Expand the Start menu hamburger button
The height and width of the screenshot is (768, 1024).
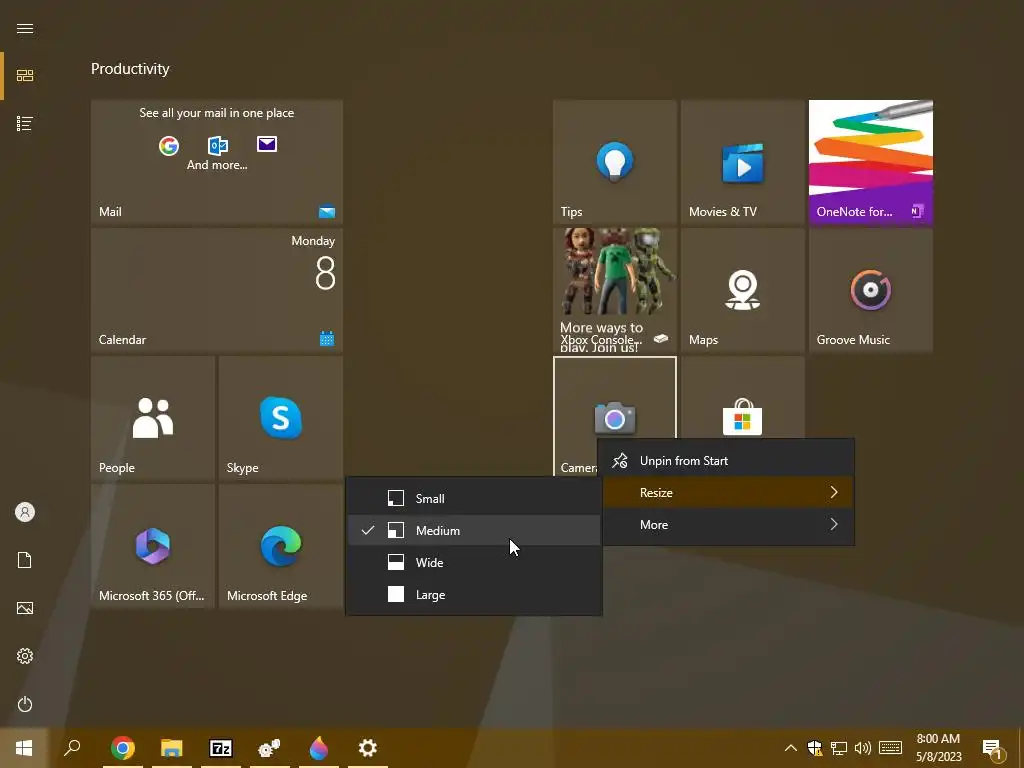pos(25,28)
